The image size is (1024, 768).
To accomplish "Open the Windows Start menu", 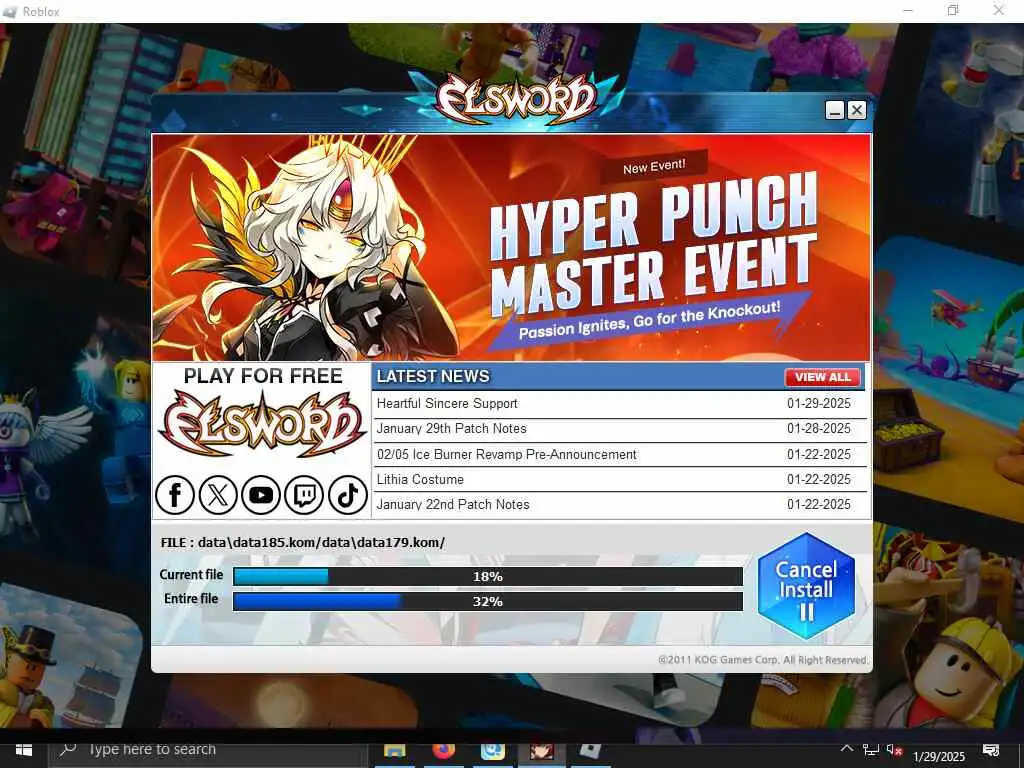I will pos(24,750).
